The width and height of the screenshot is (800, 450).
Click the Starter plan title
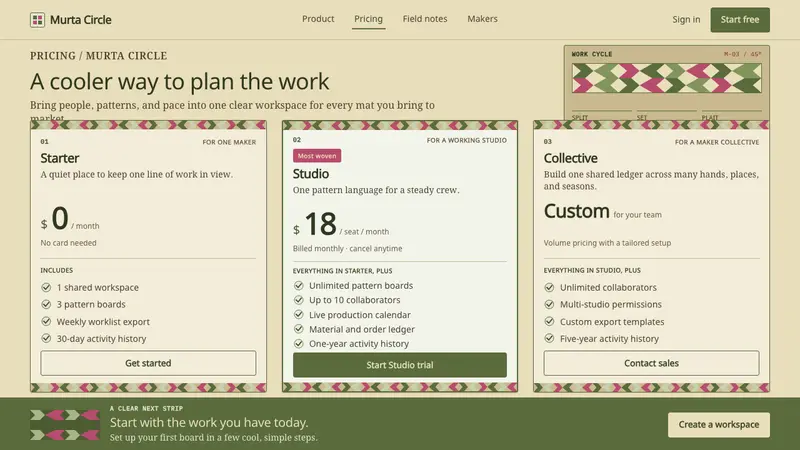pyautogui.click(x=60, y=158)
